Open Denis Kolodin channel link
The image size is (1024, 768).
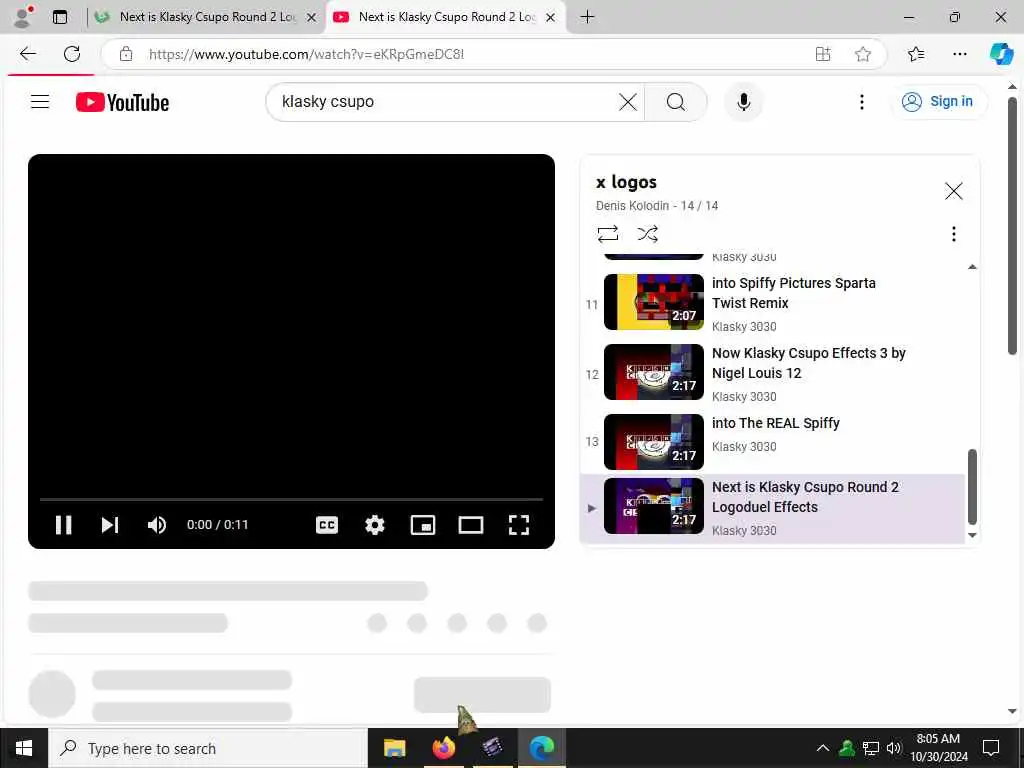tap(633, 206)
